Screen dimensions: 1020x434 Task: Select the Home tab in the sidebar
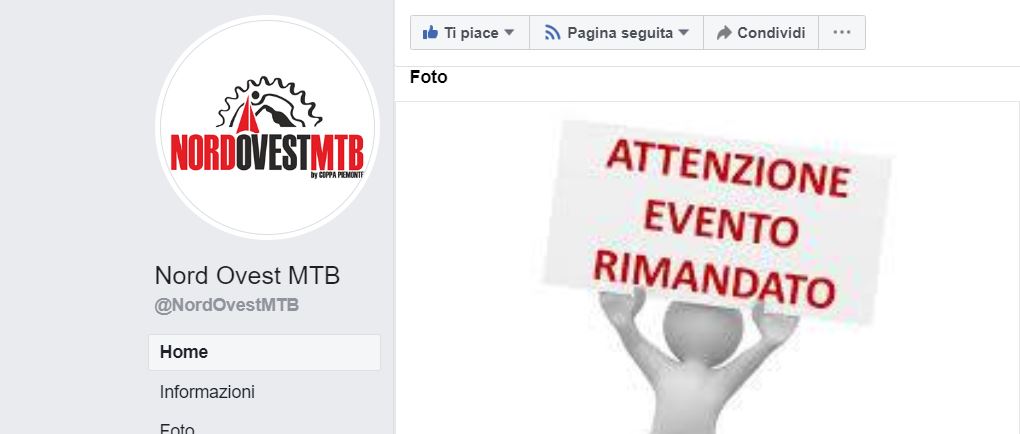tap(264, 352)
